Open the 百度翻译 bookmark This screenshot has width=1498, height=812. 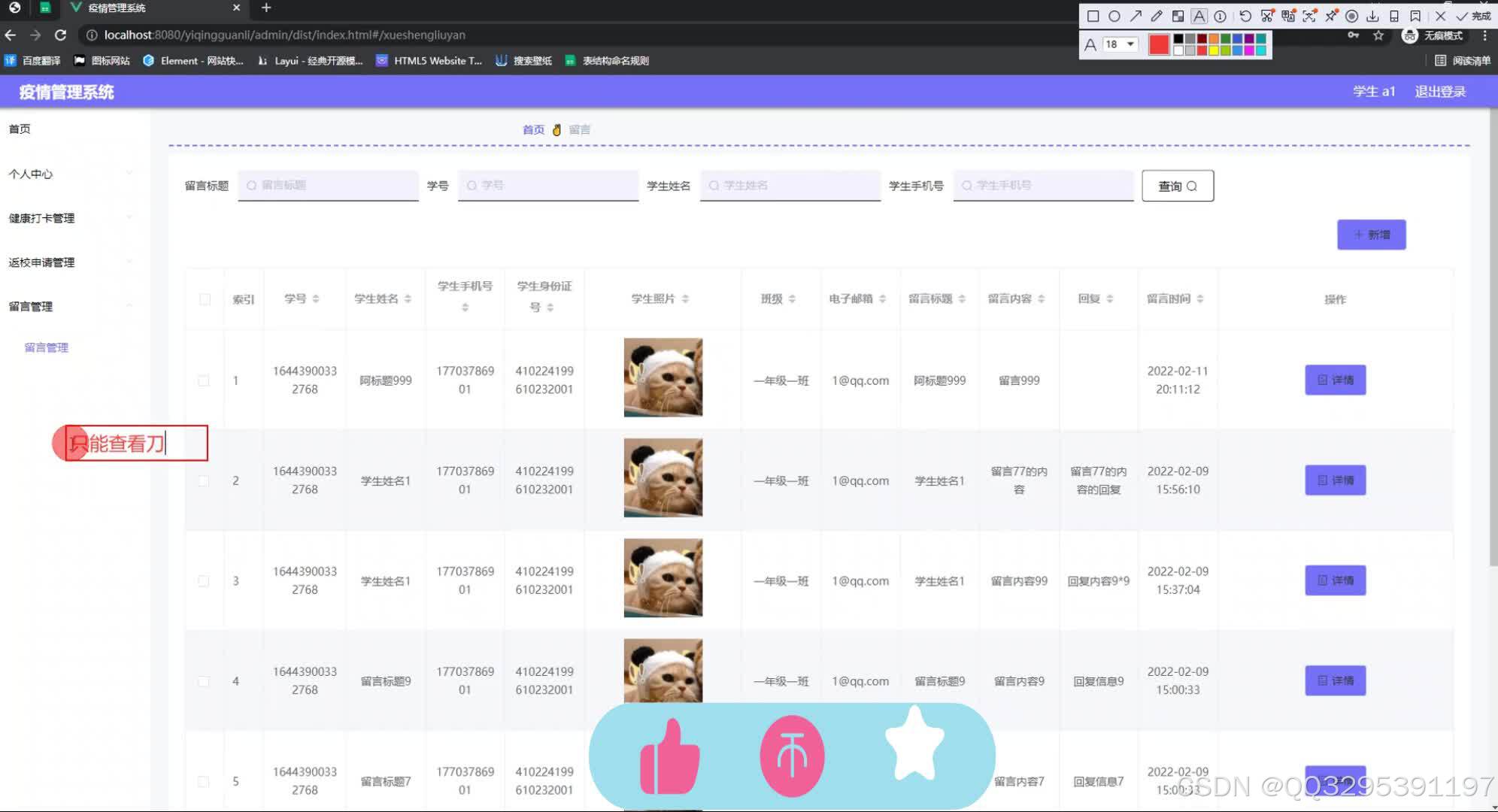pos(33,61)
